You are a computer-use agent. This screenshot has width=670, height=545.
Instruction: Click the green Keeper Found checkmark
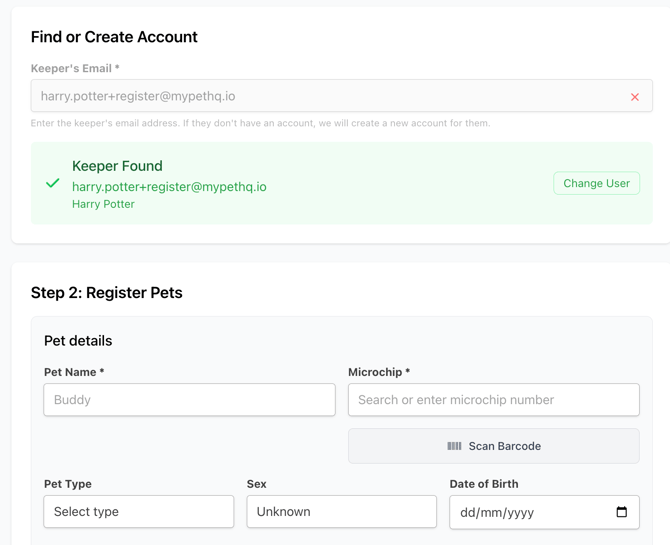(53, 183)
